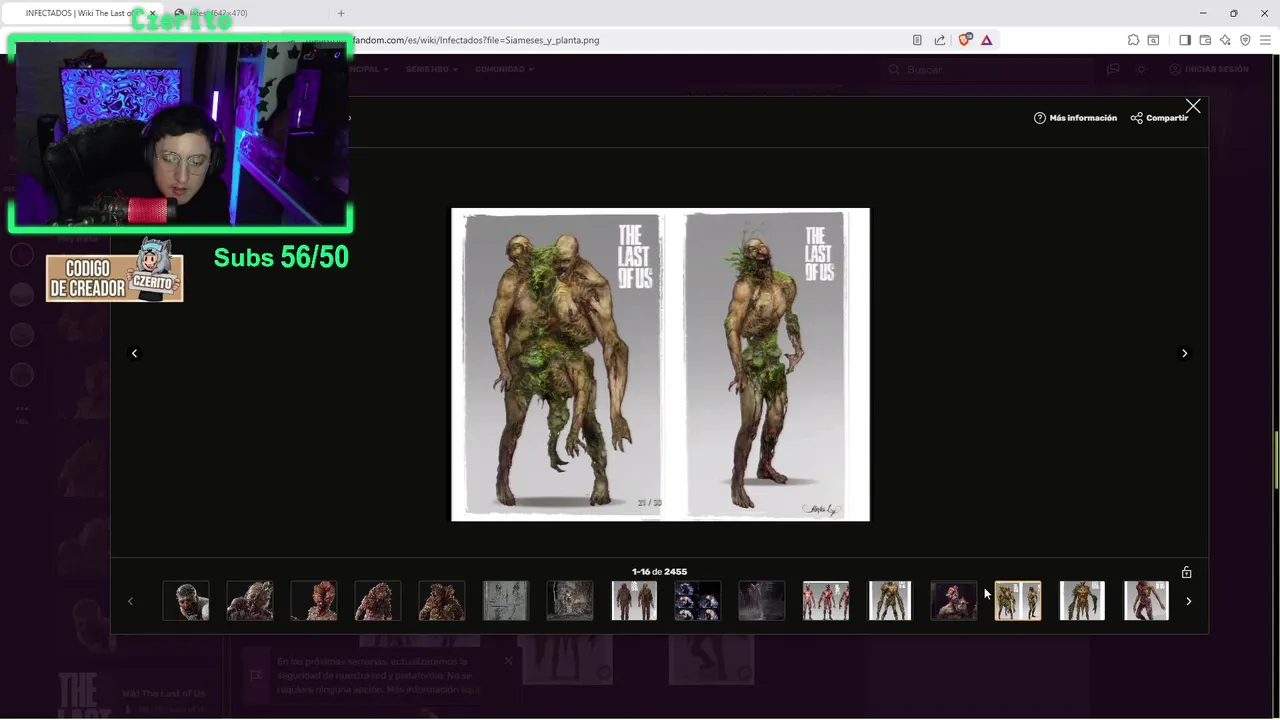Open the discussions chat bubble icon
1280x720 pixels.
click(x=1113, y=69)
